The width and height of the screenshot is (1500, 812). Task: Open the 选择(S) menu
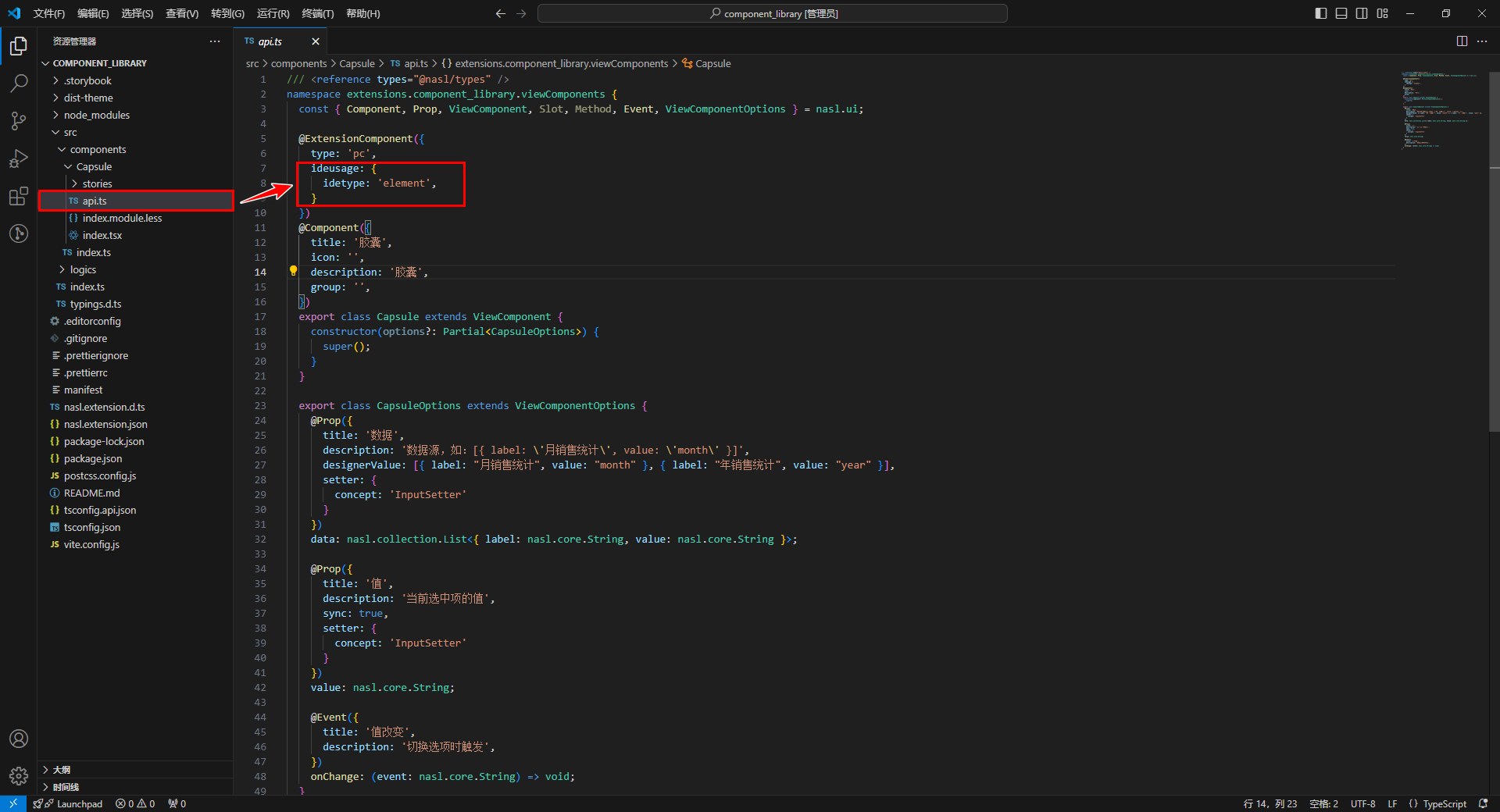coord(137,13)
